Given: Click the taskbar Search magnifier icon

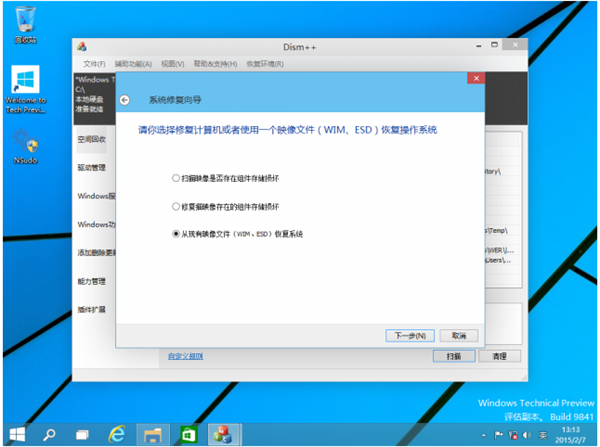Looking at the screenshot, I should (49, 435).
